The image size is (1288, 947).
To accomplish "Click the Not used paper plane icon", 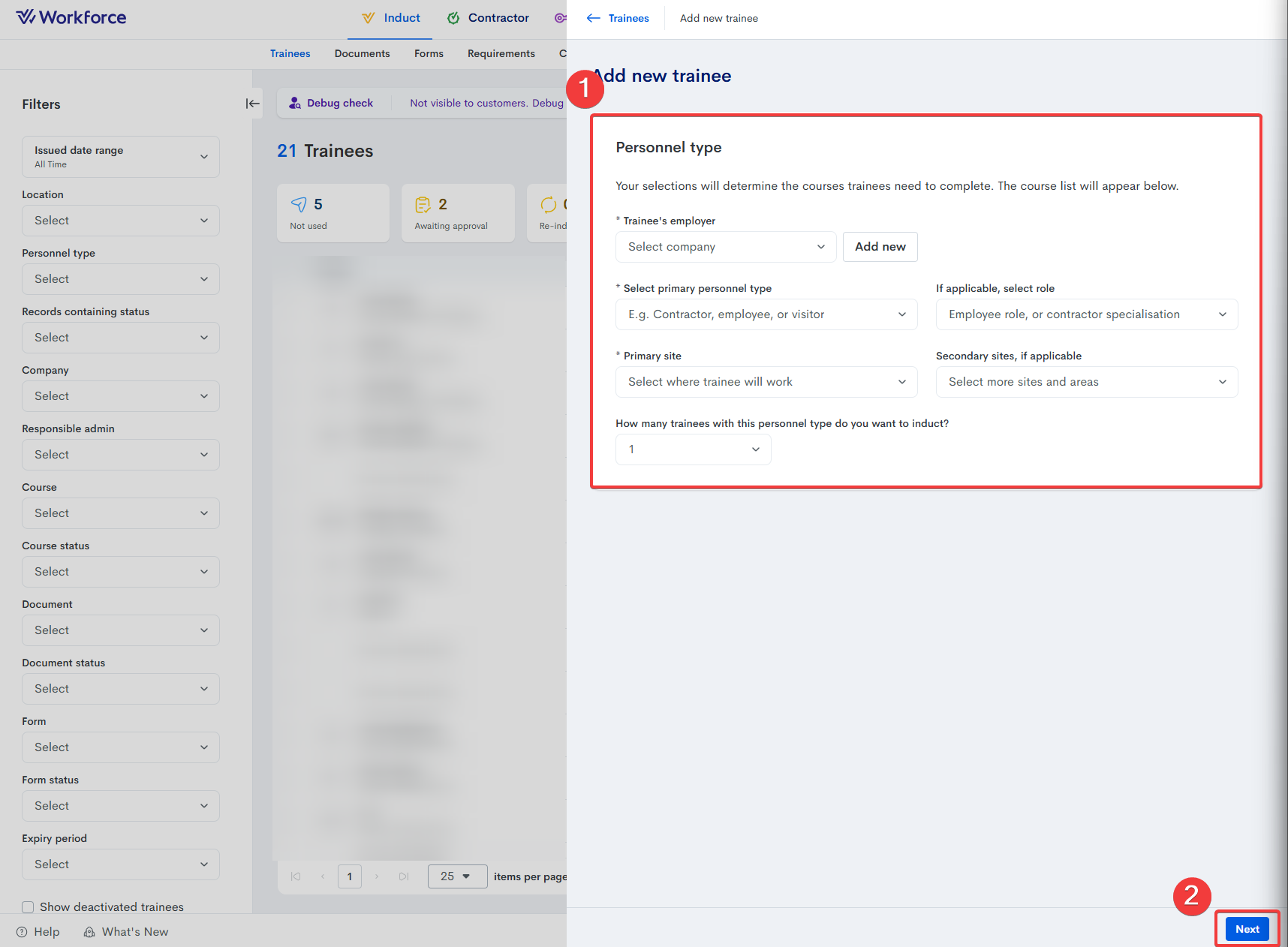I will (299, 204).
